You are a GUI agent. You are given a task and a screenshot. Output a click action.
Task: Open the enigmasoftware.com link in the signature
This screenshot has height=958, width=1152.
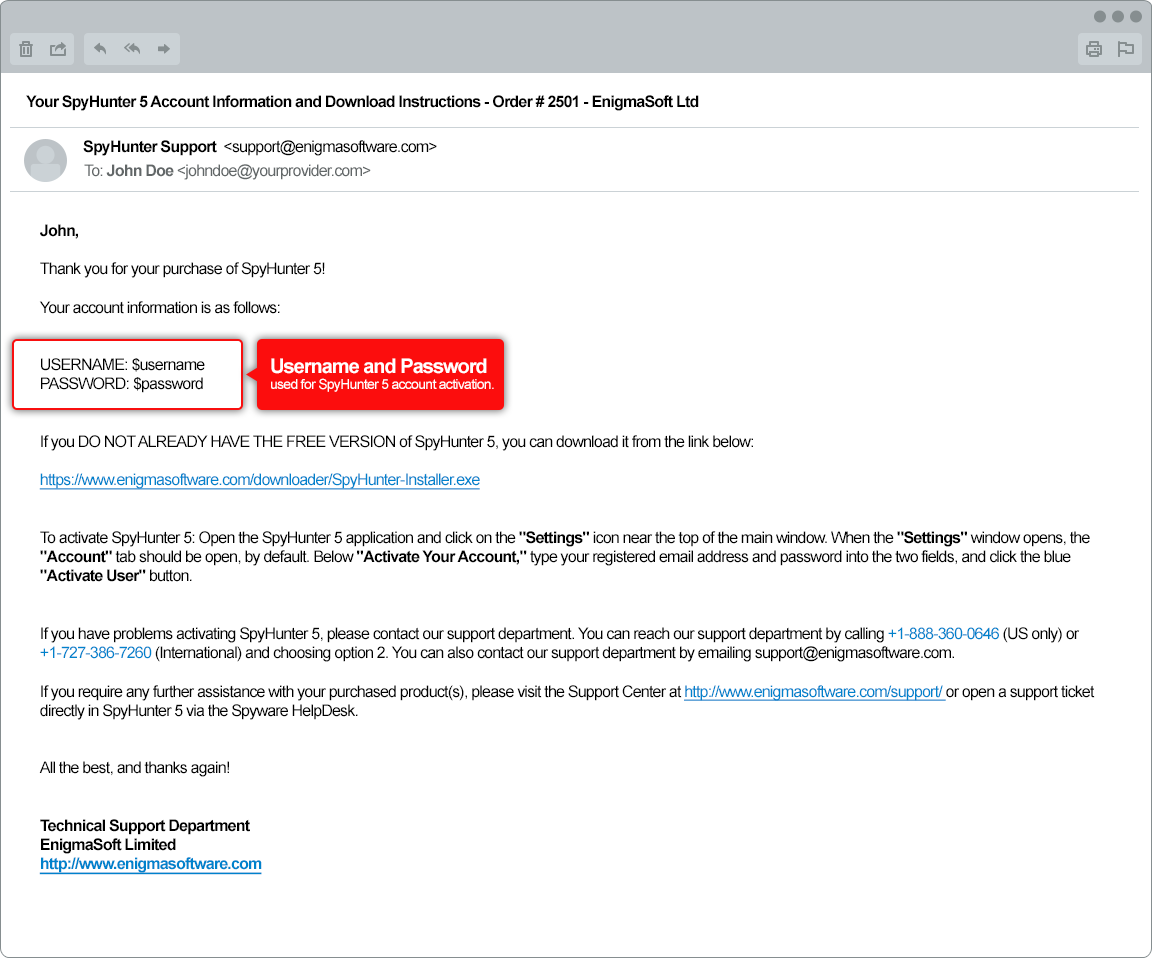[151, 864]
